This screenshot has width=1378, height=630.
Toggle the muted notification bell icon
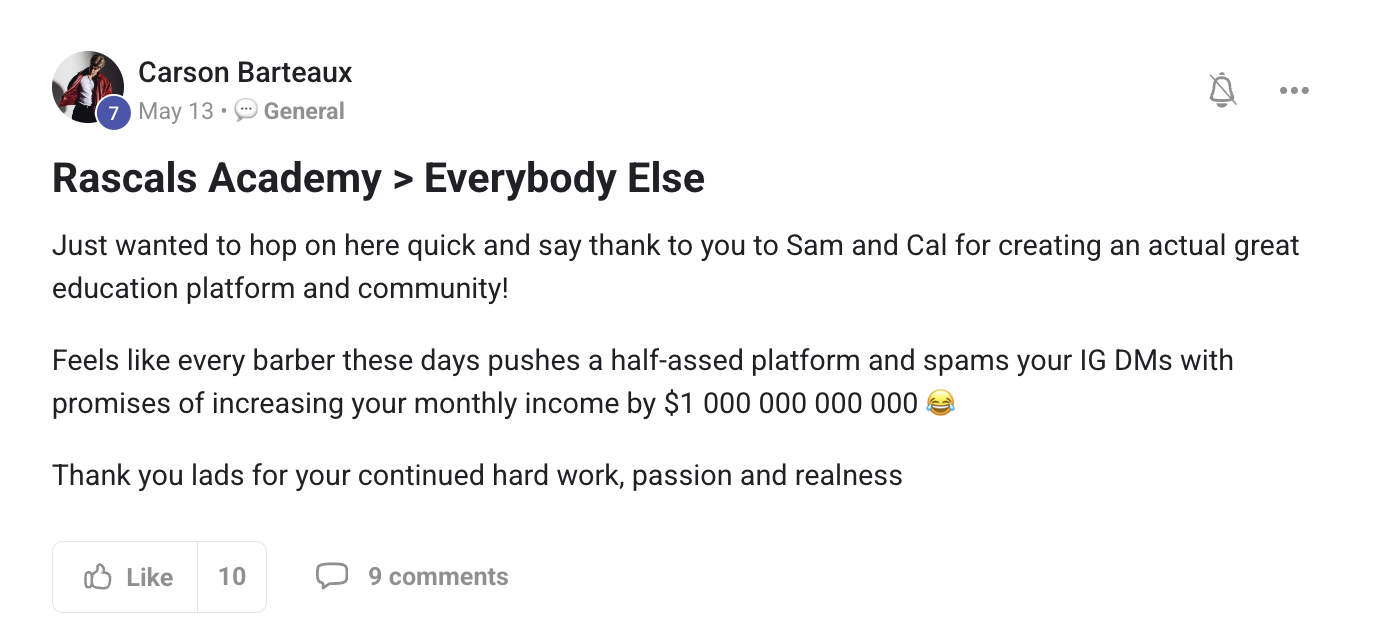coord(1222,91)
